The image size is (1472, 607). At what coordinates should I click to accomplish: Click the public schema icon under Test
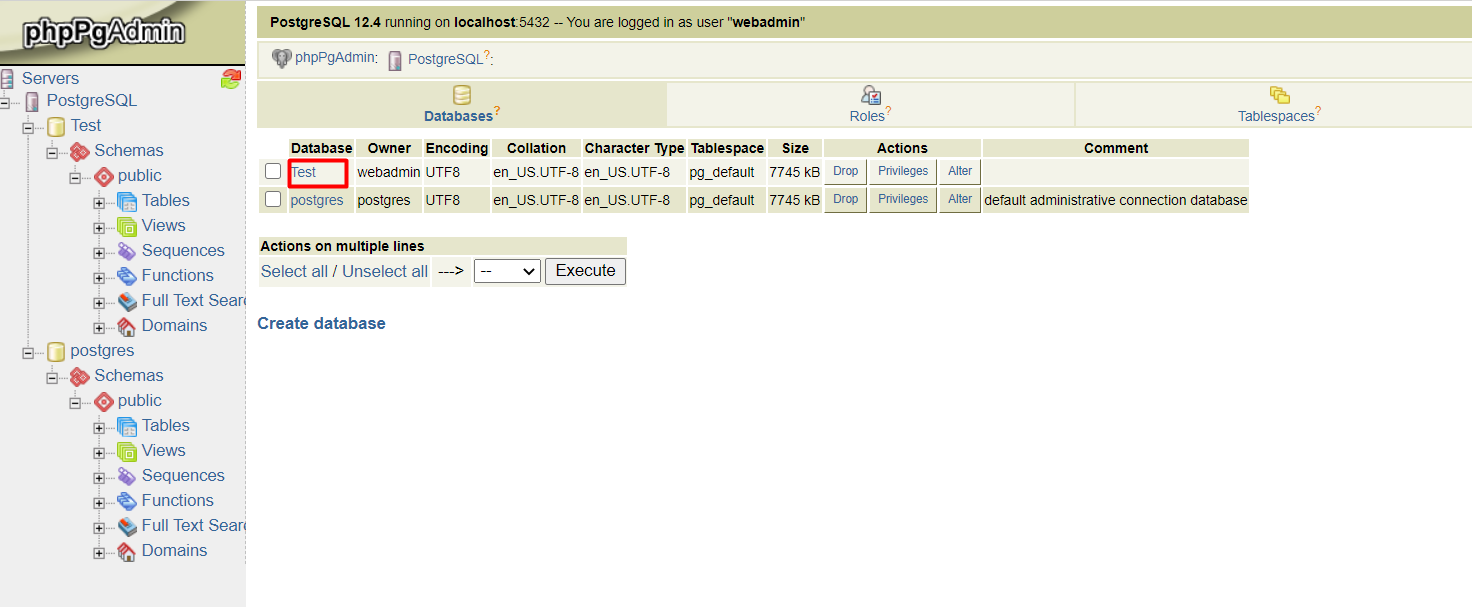pos(104,176)
